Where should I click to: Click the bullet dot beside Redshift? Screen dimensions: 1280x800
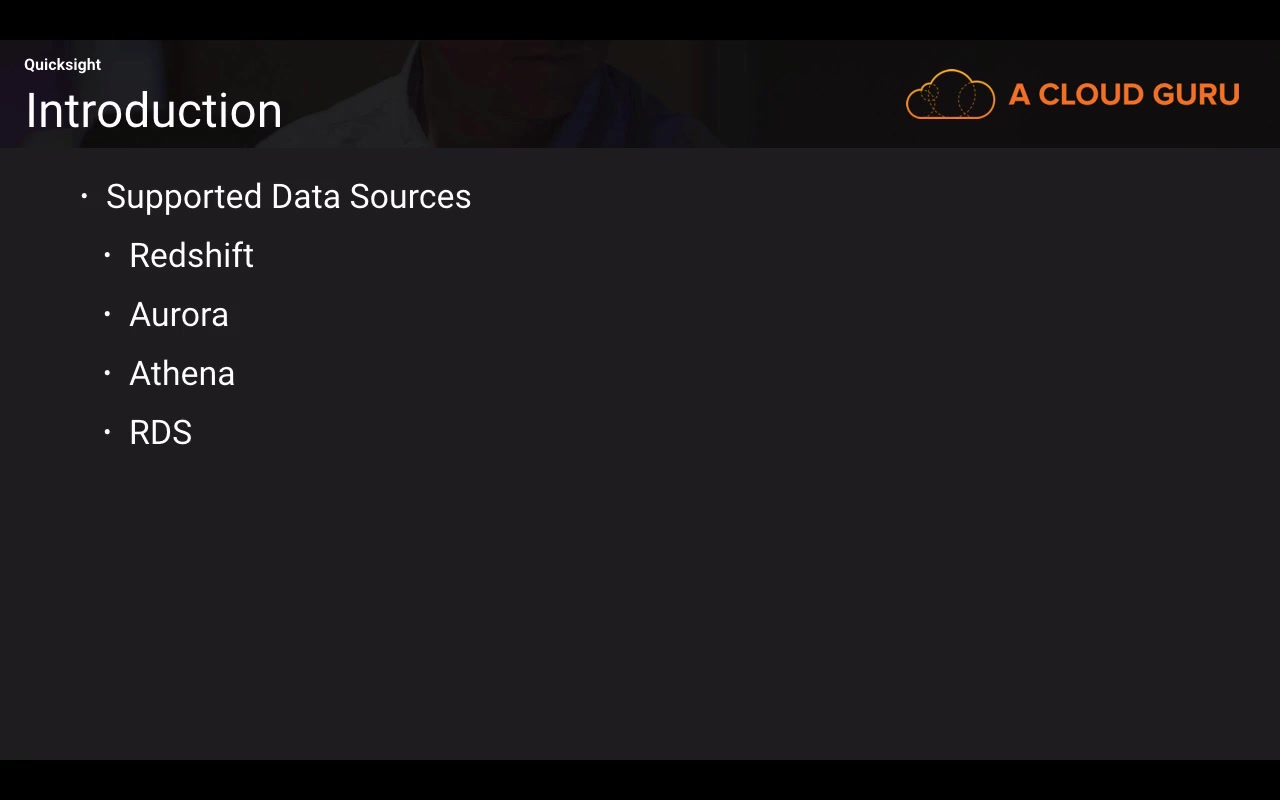tap(107, 256)
